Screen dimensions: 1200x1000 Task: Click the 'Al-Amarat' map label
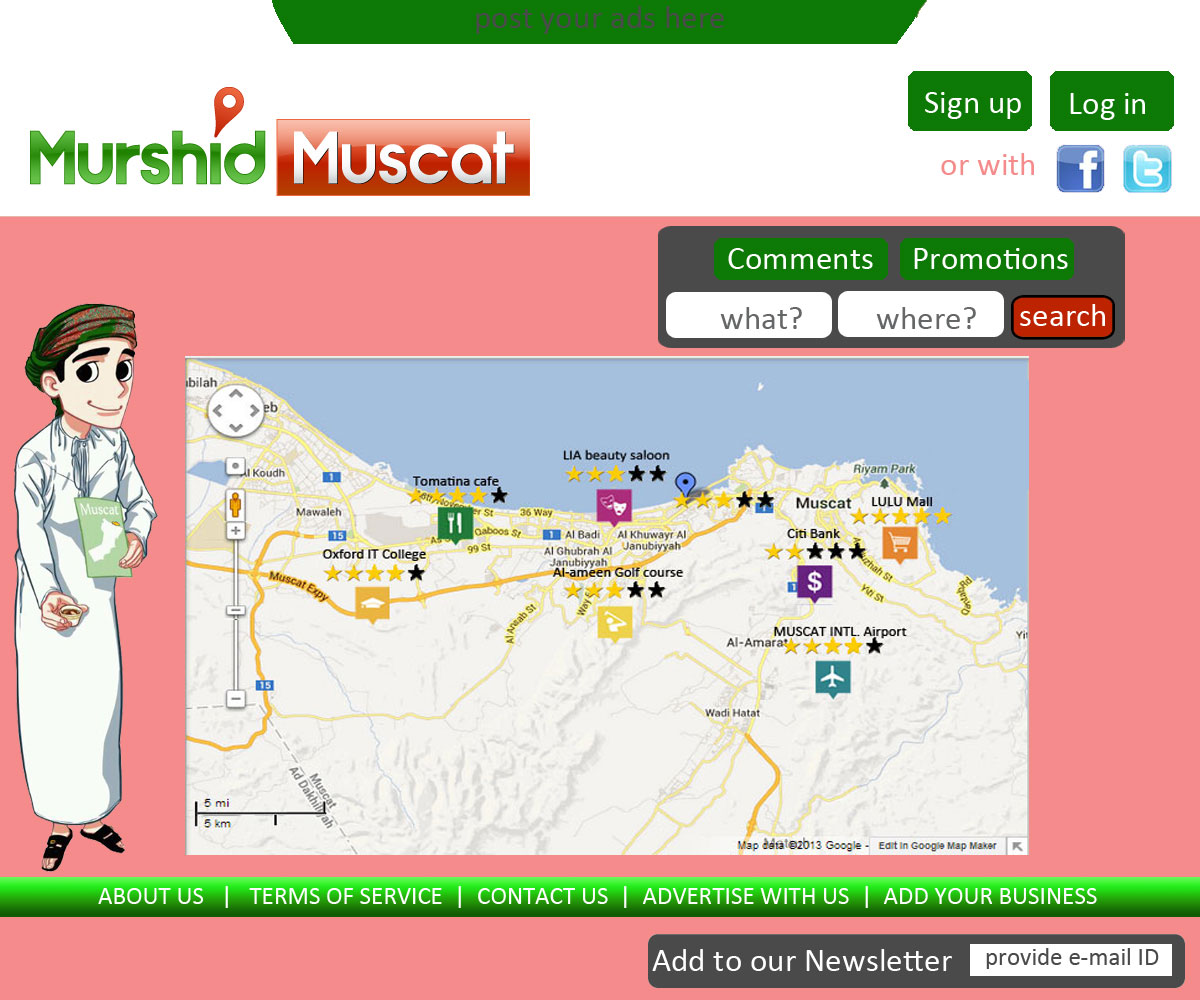(x=757, y=642)
